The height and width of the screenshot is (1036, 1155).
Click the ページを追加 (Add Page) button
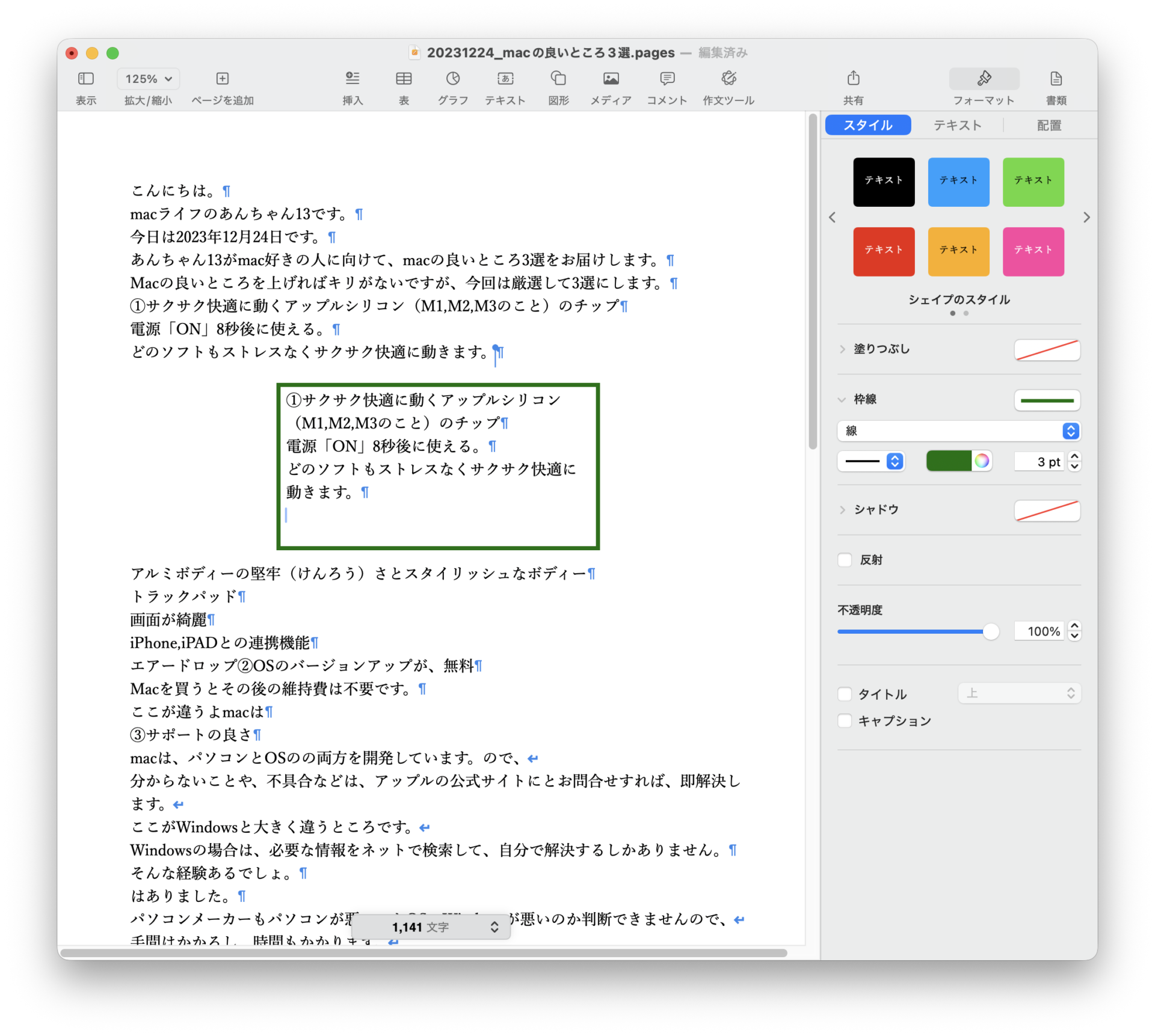click(x=222, y=79)
